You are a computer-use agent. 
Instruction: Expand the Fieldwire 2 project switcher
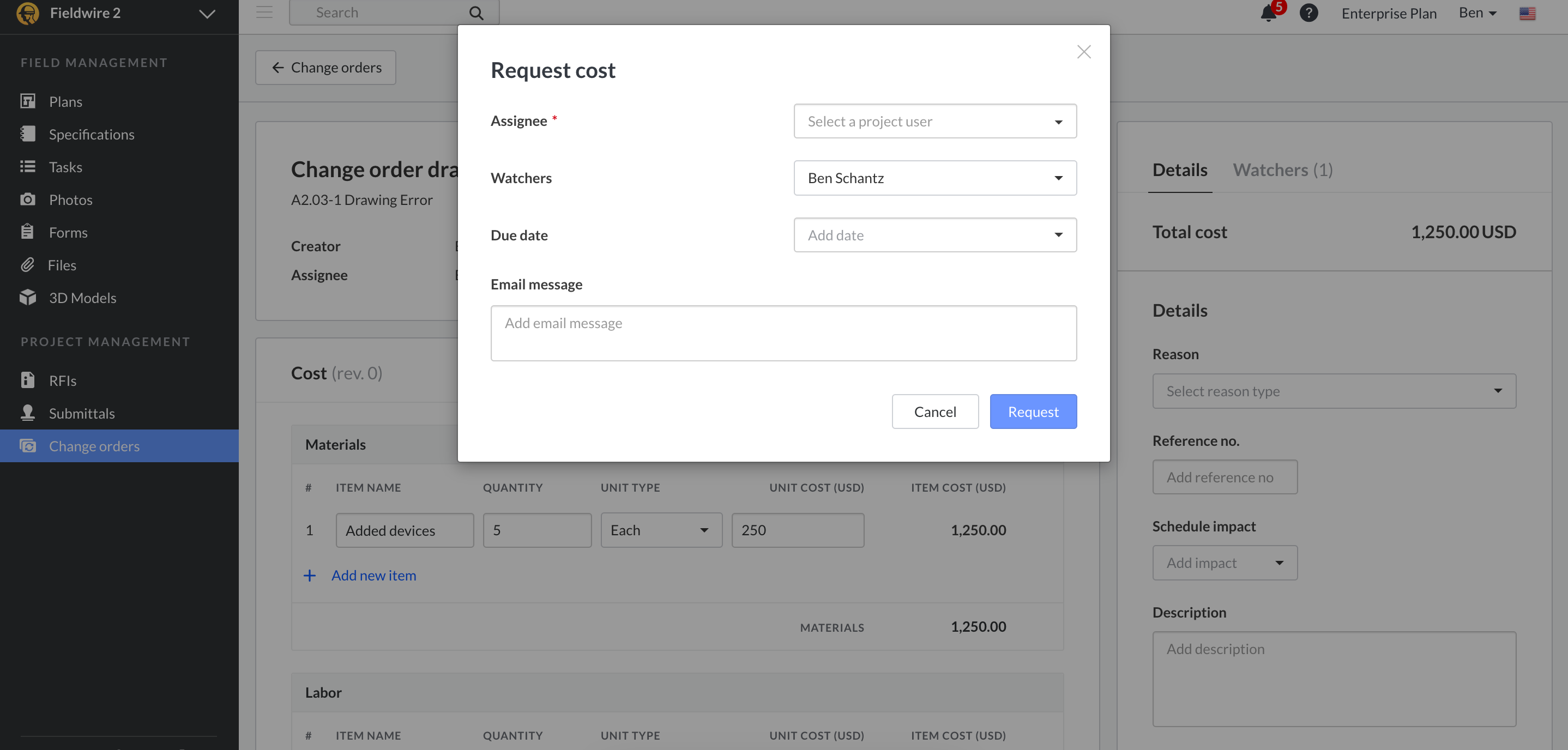click(207, 14)
